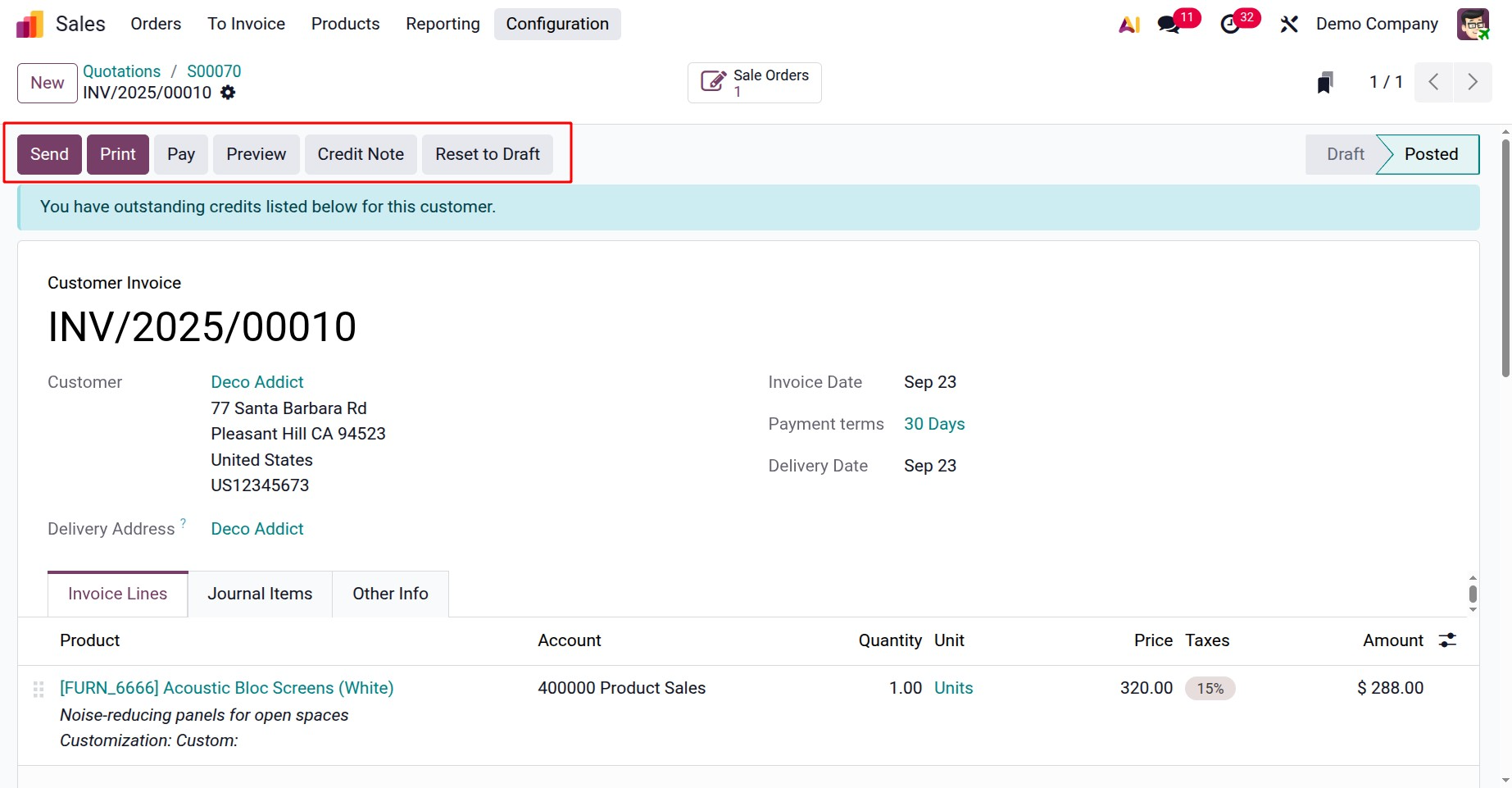Click the debug tools wrench icon
The width and height of the screenshot is (1512, 788).
pos(1289,25)
